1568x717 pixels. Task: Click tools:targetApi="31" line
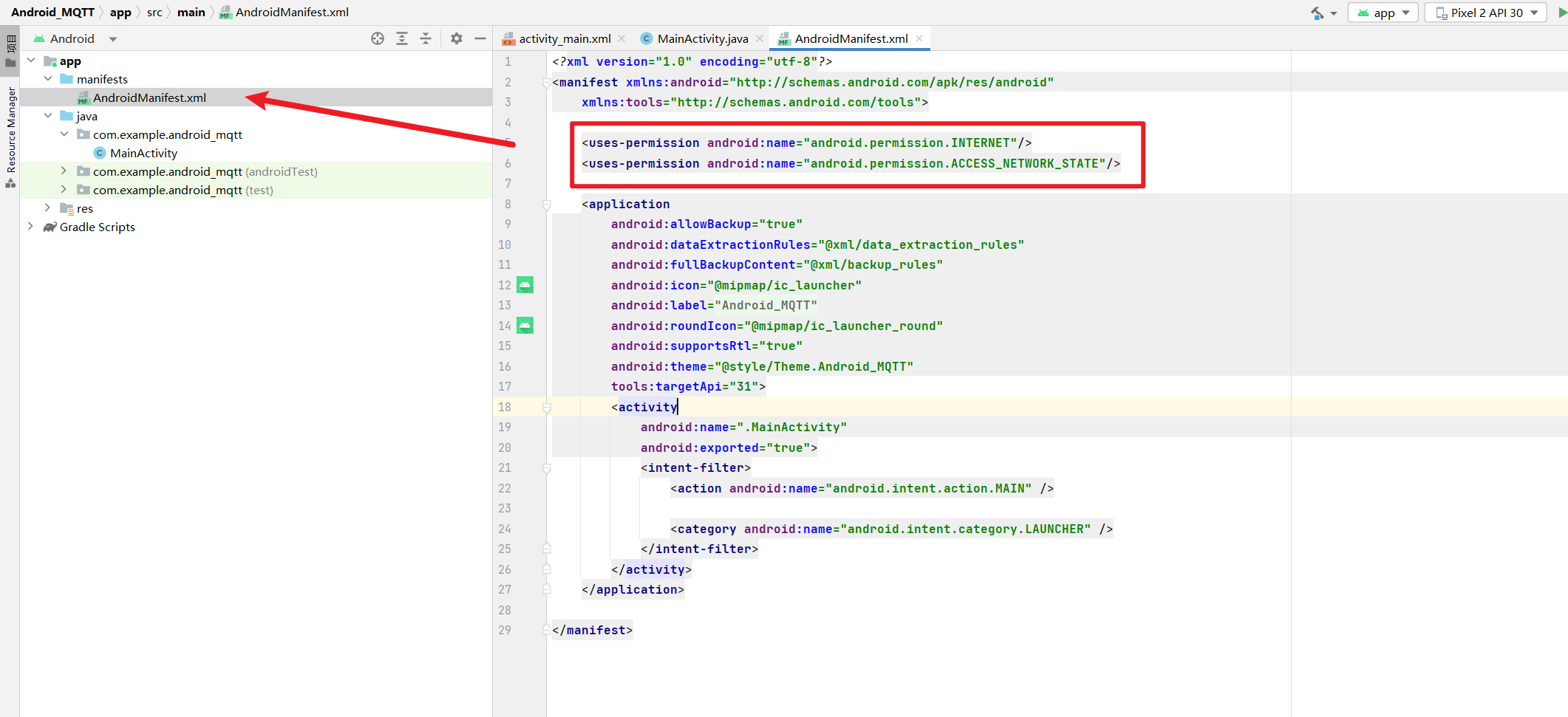(x=688, y=387)
